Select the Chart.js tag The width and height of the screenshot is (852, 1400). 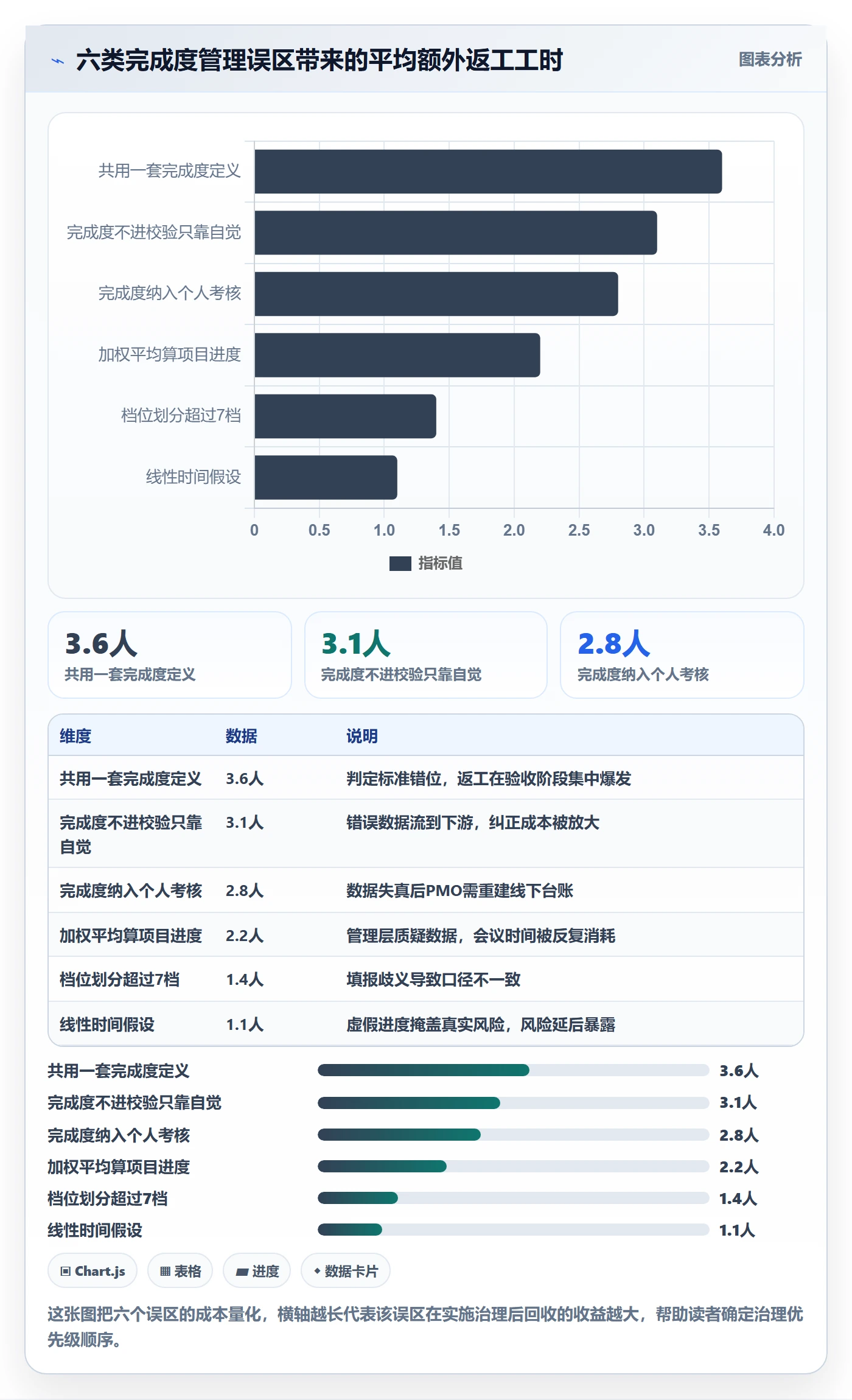click(93, 1271)
